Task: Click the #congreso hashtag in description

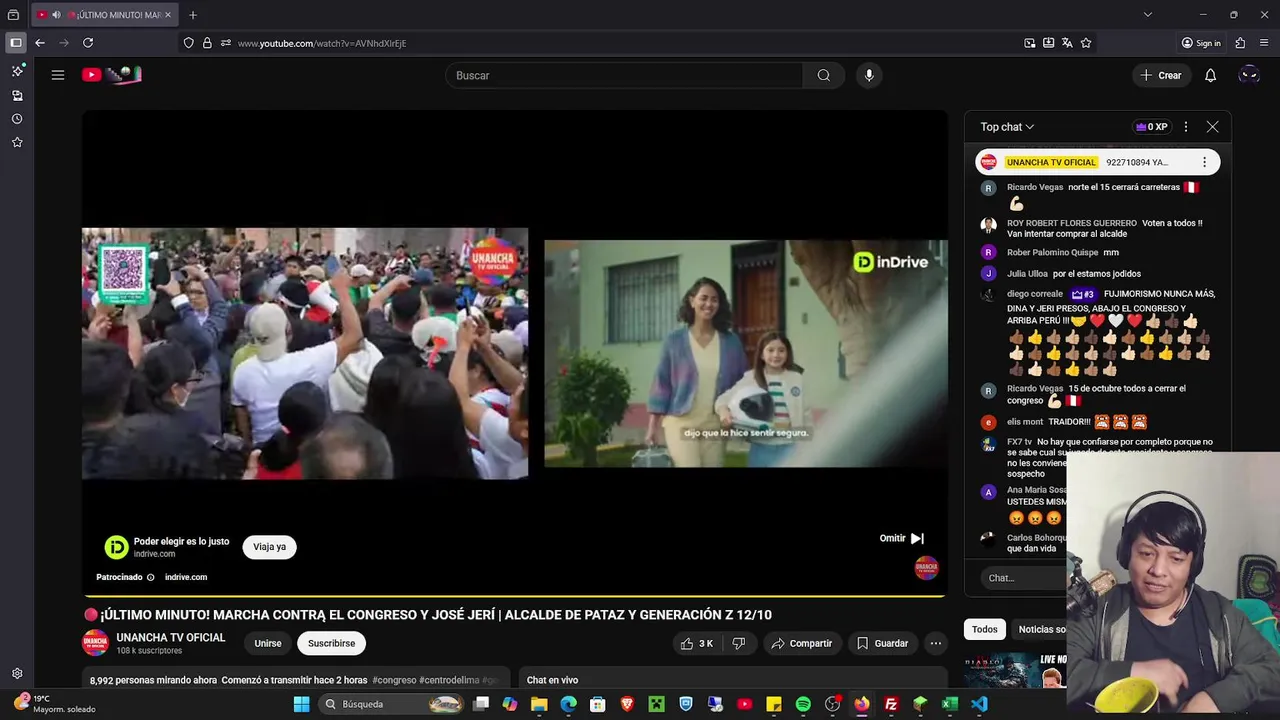Action: 394,680
